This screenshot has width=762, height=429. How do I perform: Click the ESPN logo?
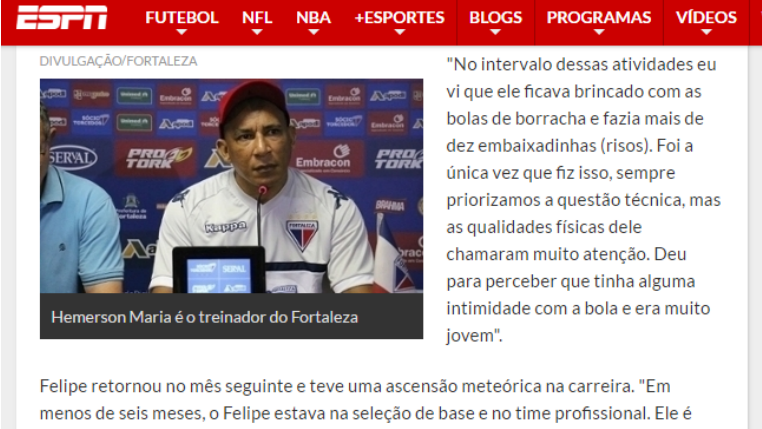62,17
